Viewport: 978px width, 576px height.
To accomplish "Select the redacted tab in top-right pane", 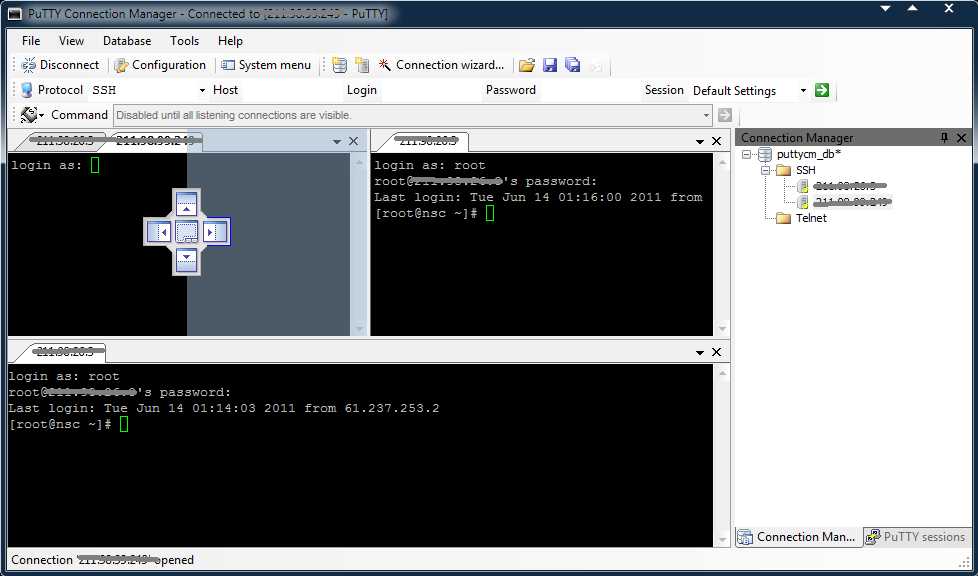I will click(428, 142).
